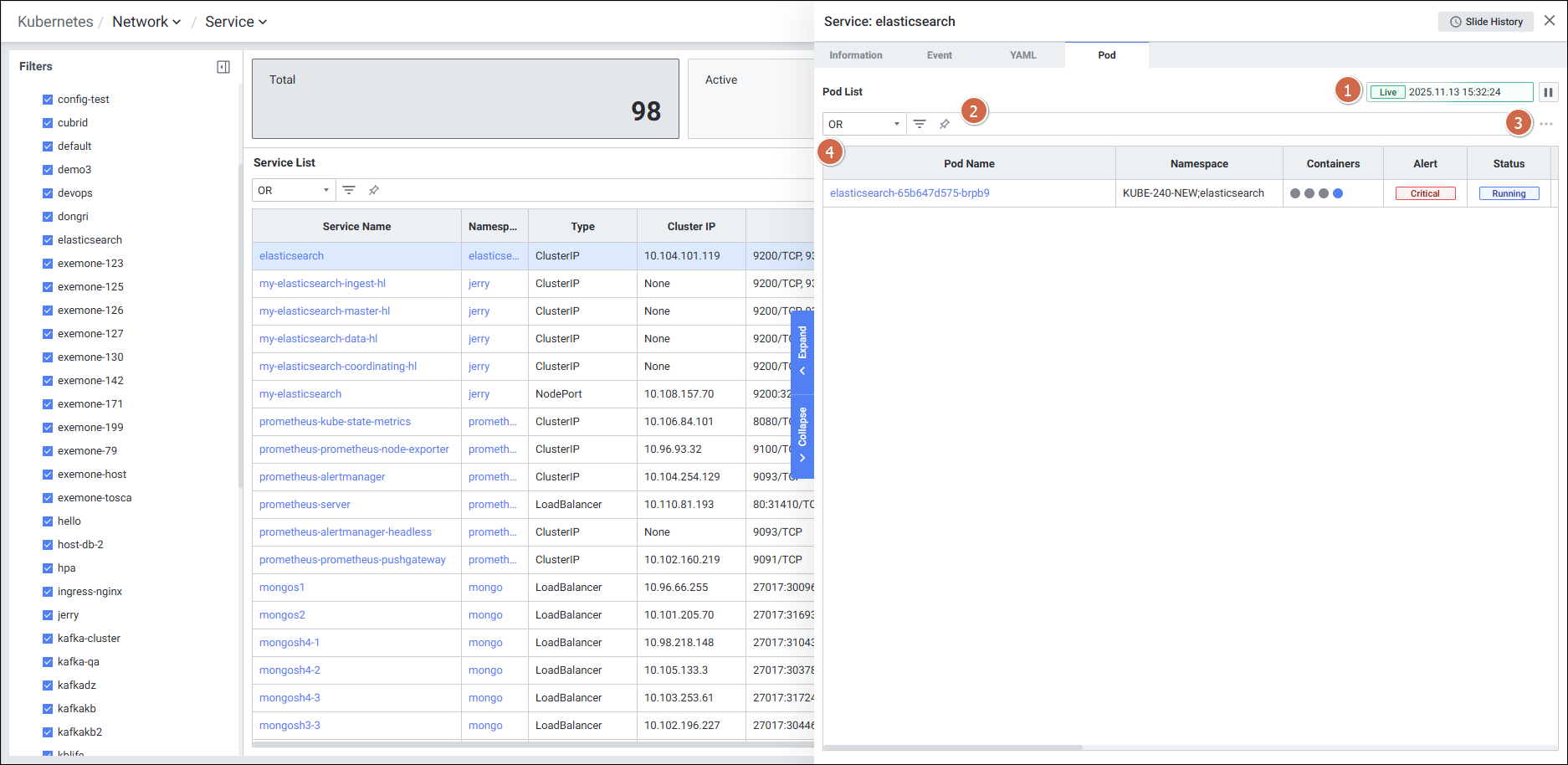Viewport: 1568px width, 765px height.
Task: Toggle the elasticsearch filter checkbox
Action: [x=48, y=240]
